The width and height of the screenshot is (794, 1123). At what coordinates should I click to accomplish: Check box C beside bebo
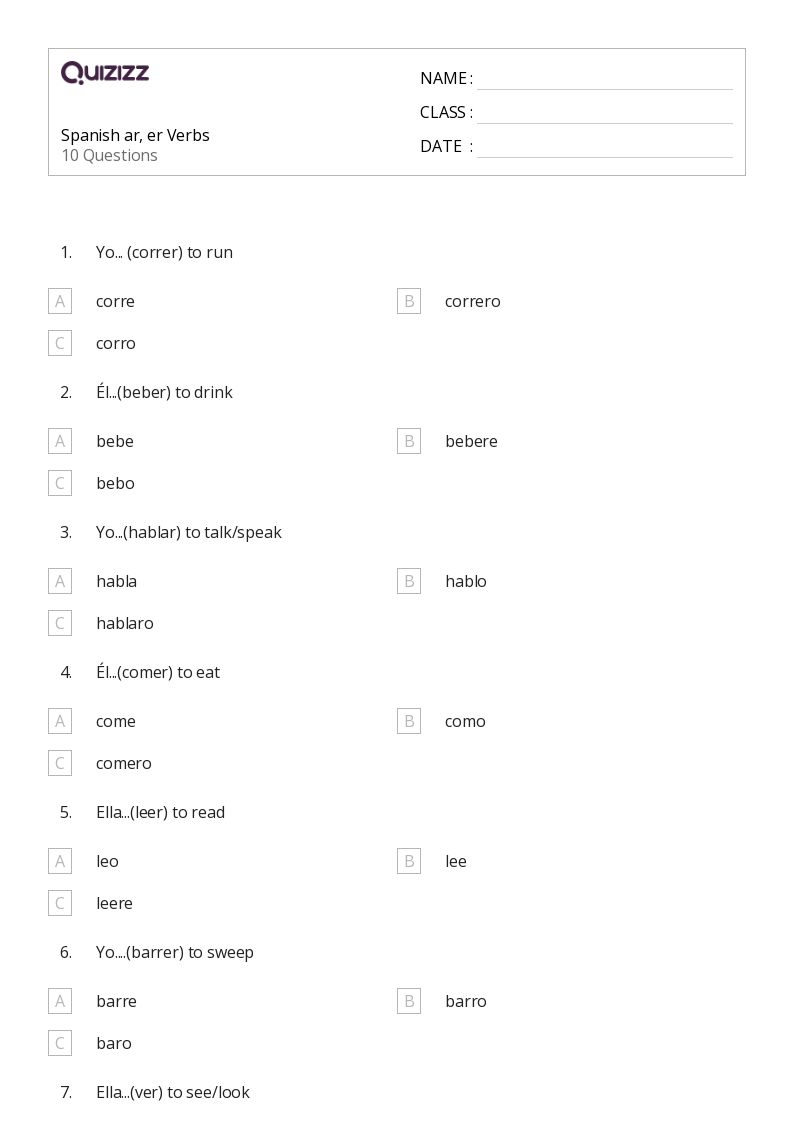[60, 483]
